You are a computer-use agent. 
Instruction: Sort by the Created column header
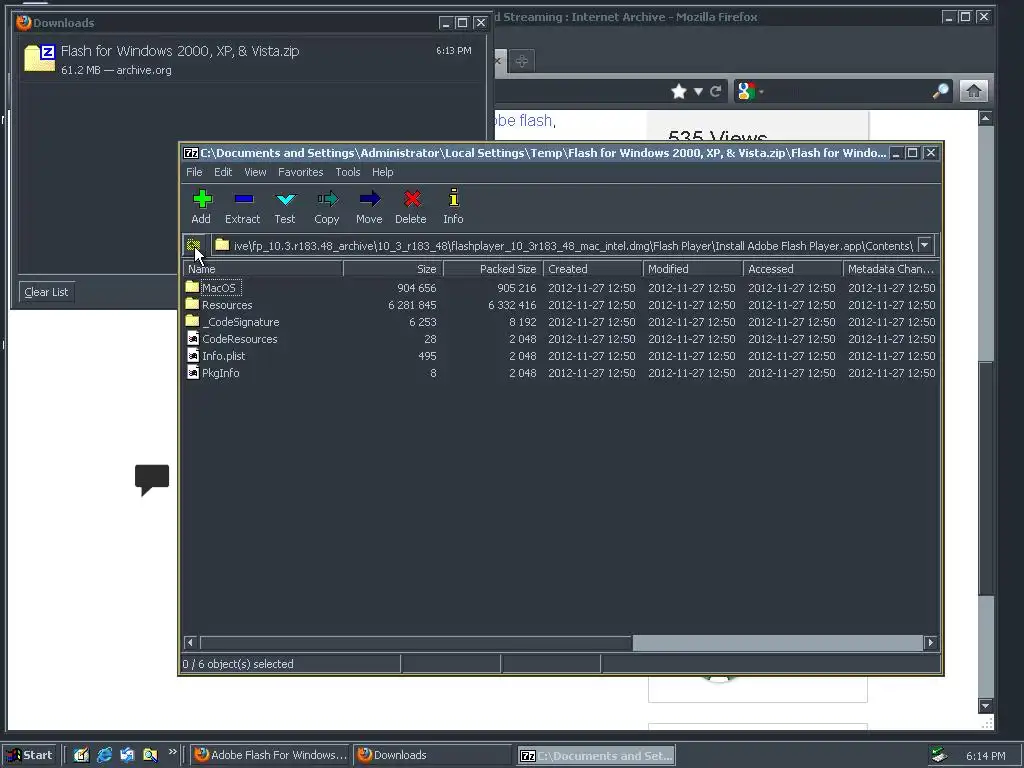tap(593, 269)
